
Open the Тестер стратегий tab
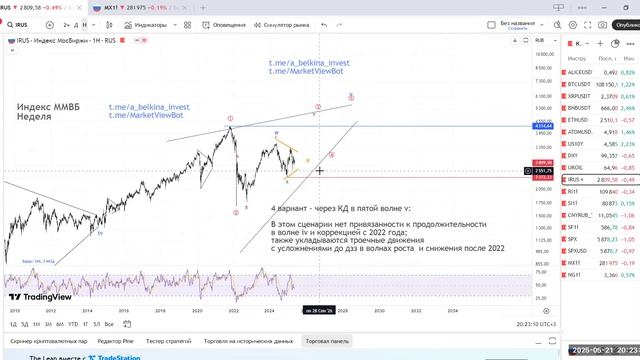coord(169,341)
